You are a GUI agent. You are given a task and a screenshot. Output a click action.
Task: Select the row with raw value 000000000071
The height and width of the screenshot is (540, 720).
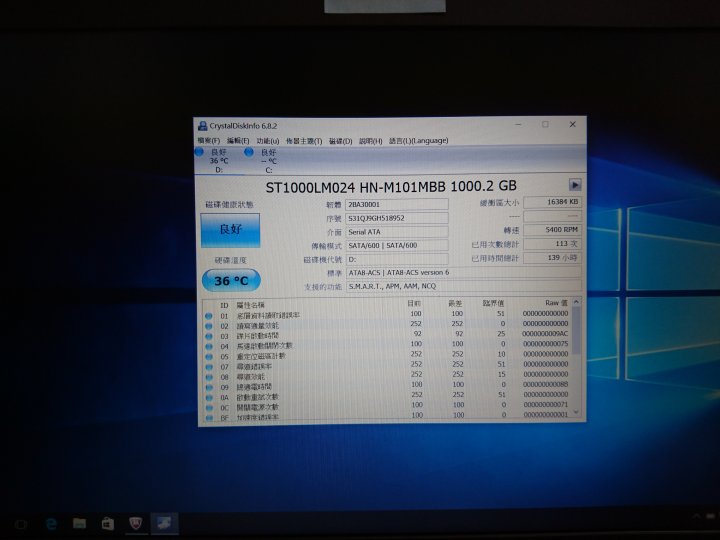(x=387, y=405)
